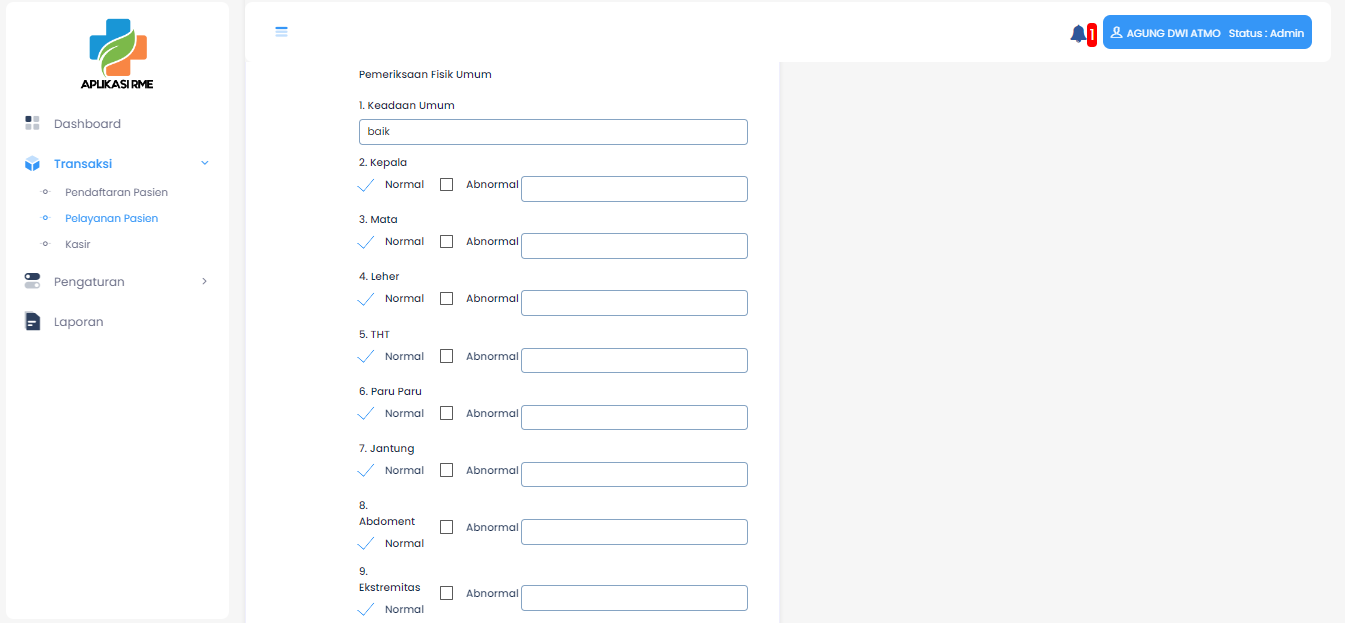Open the Agung Dwi Atmo account dropdown

pos(1206,32)
